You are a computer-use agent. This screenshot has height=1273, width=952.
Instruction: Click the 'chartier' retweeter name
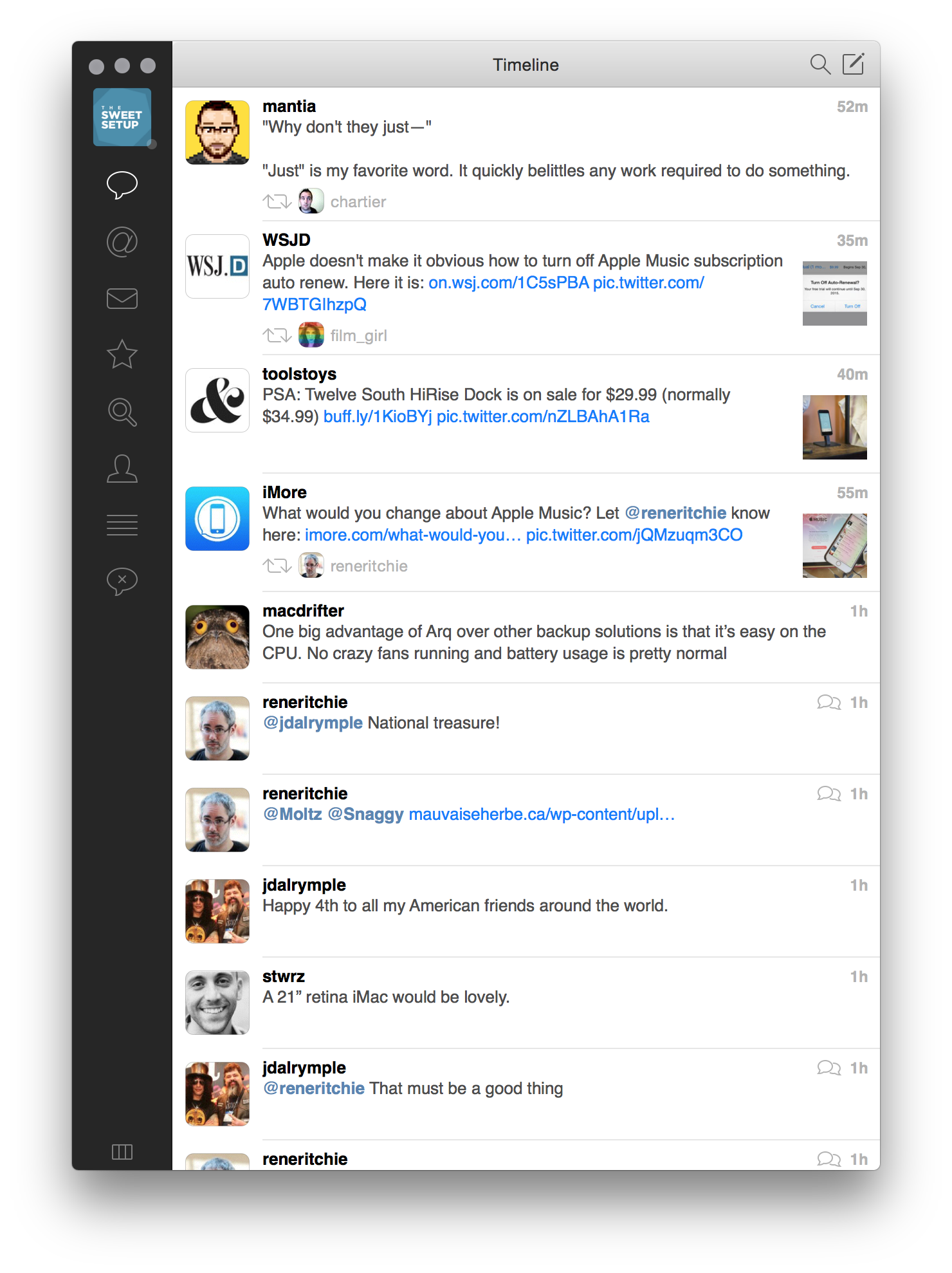[x=358, y=202]
